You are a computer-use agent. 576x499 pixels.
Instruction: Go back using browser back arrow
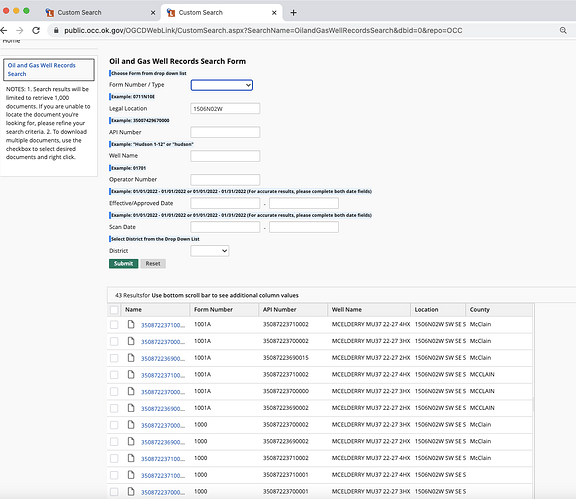[x=3, y=30]
